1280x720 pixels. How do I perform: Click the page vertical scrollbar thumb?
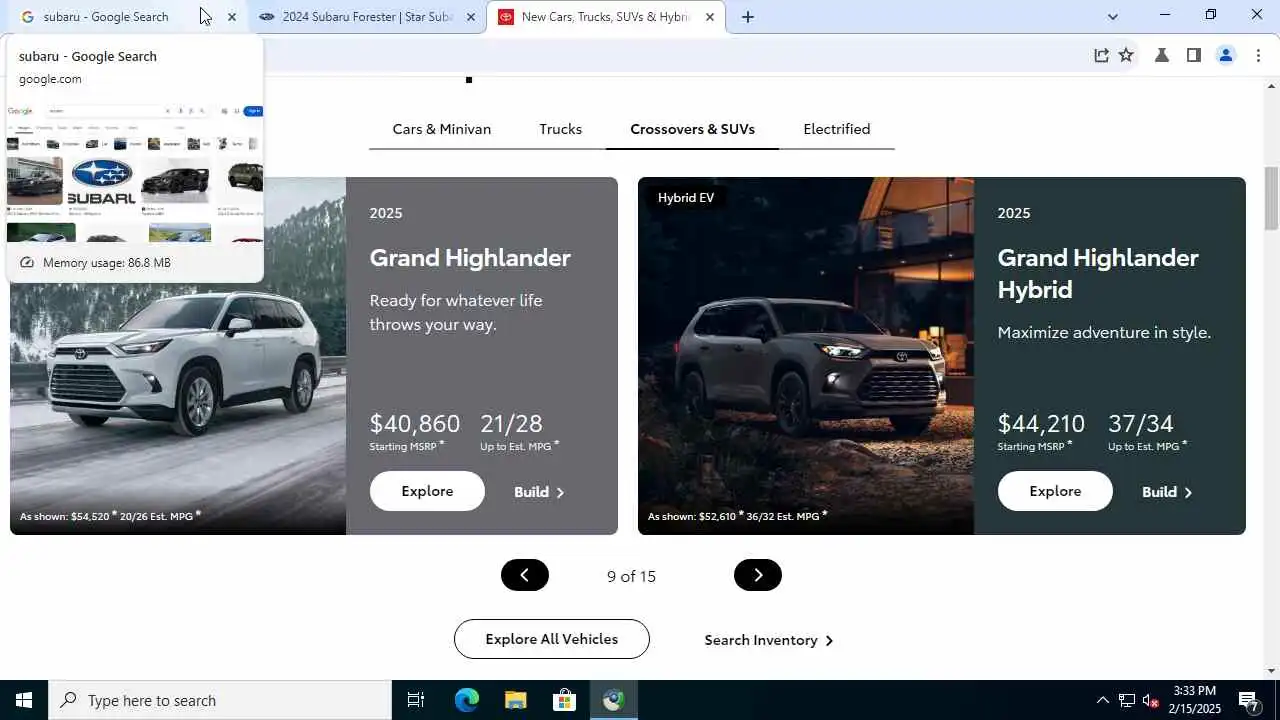pyautogui.click(x=1271, y=198)
